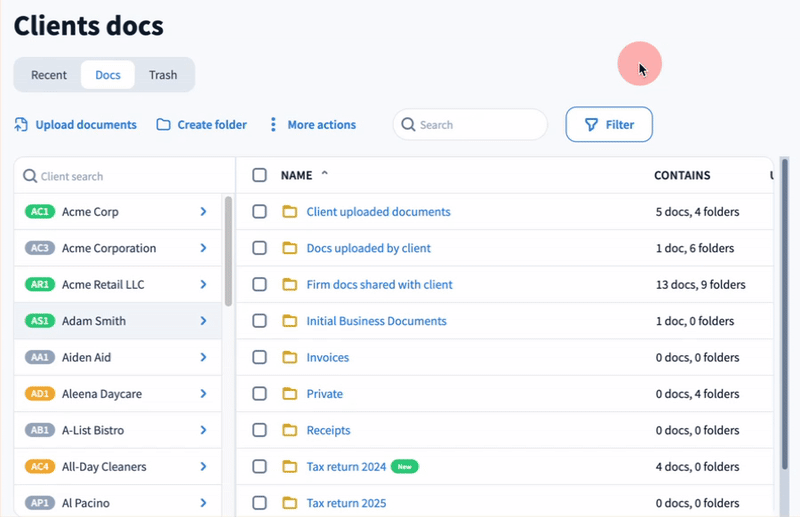The height and width of the screenshot is (517, 800).
Task: Open the Trash tab
Action: click(163, 75)
